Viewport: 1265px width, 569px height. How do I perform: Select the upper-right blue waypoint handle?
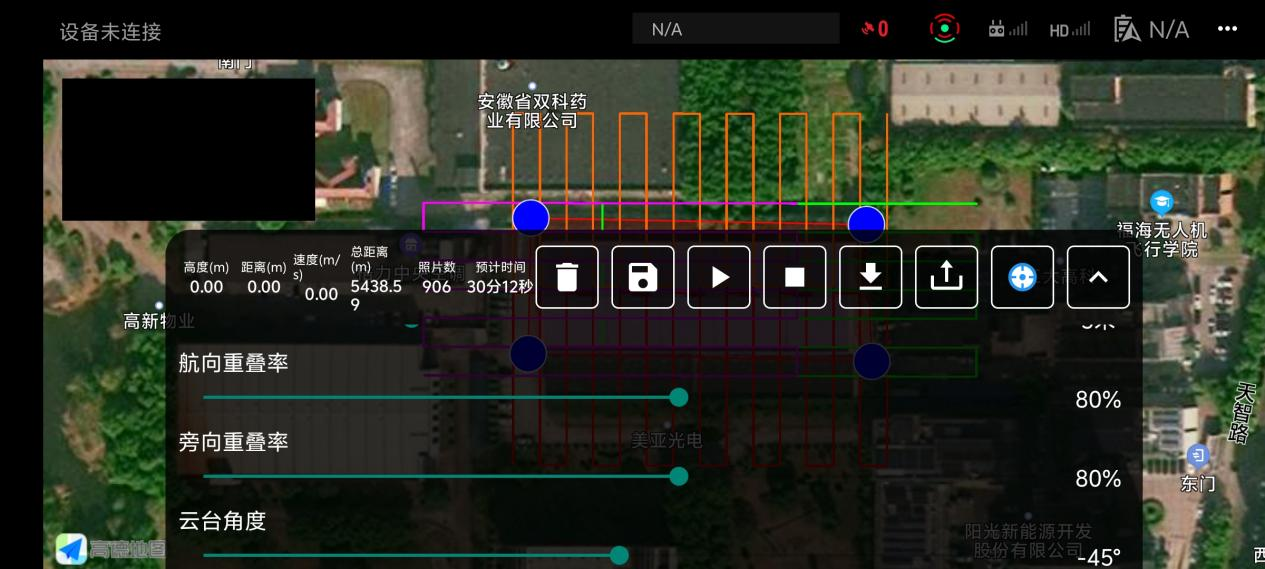click(866, 224)
